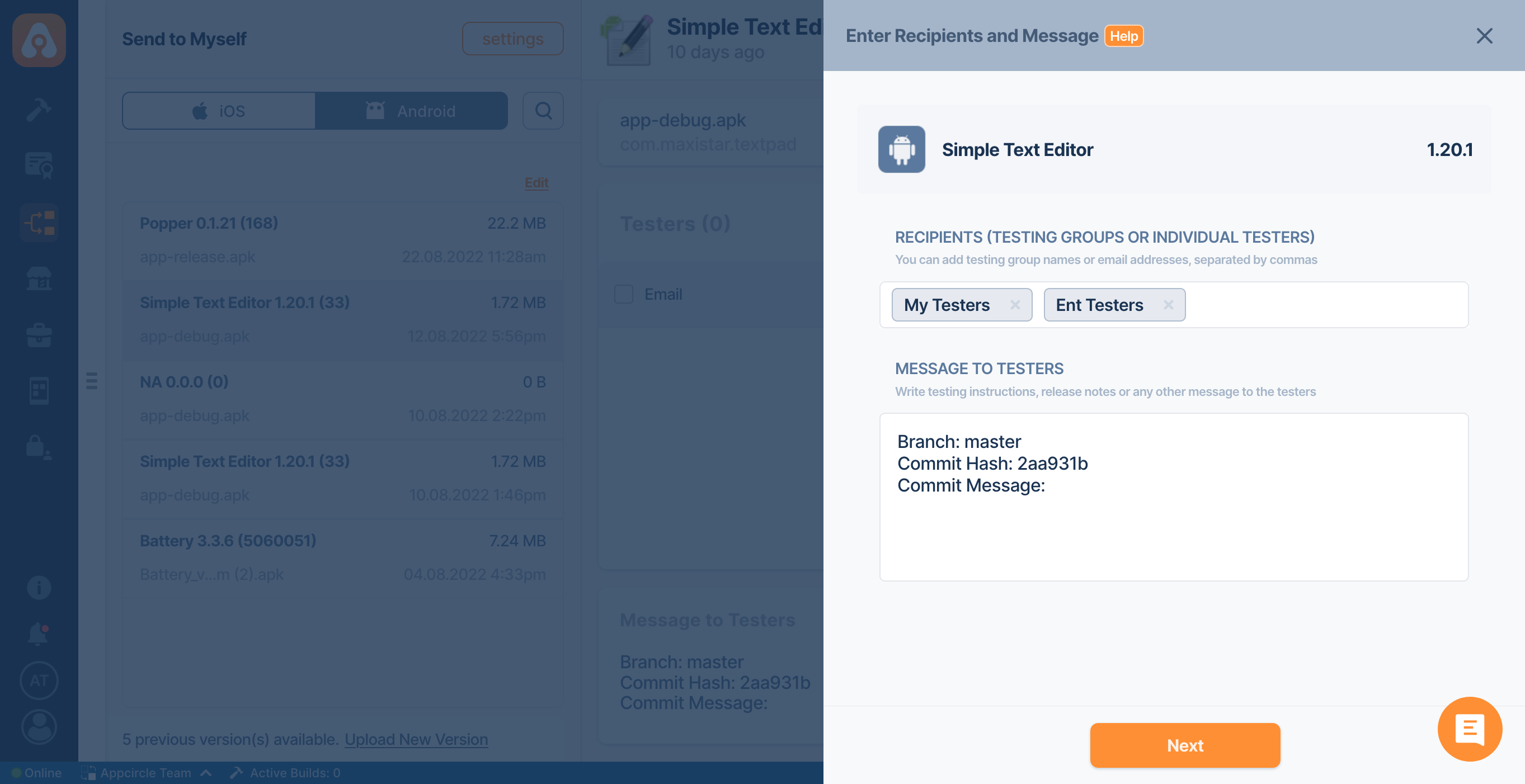The image size is (1525, 784).
Task: Open the orange Help badge
Action: [1124, 36]
